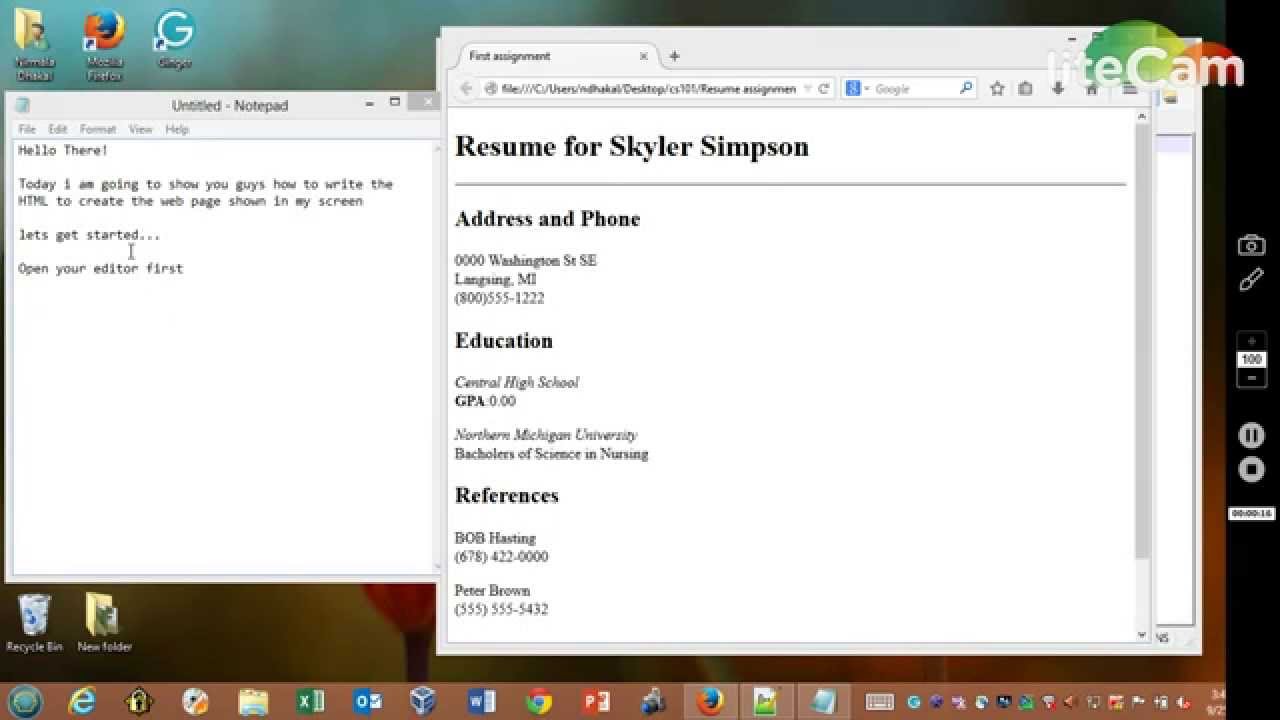The width and height of the screenshot is (1280, 720).
Task: Open the search engine selector dropdown
Action: point(856,89)
